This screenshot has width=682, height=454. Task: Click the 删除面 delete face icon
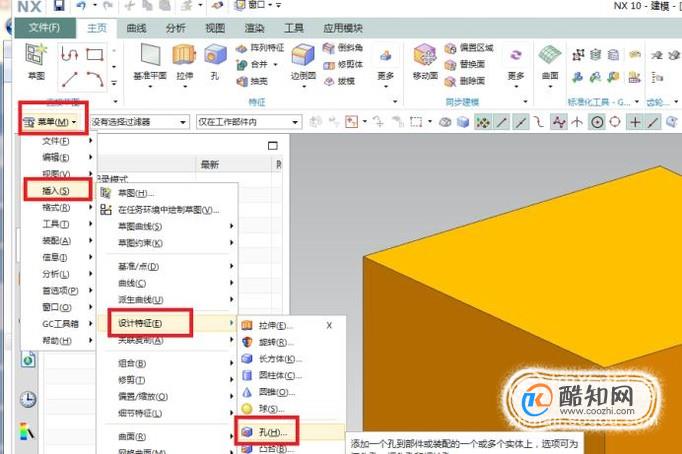click(x=450, y=81)
